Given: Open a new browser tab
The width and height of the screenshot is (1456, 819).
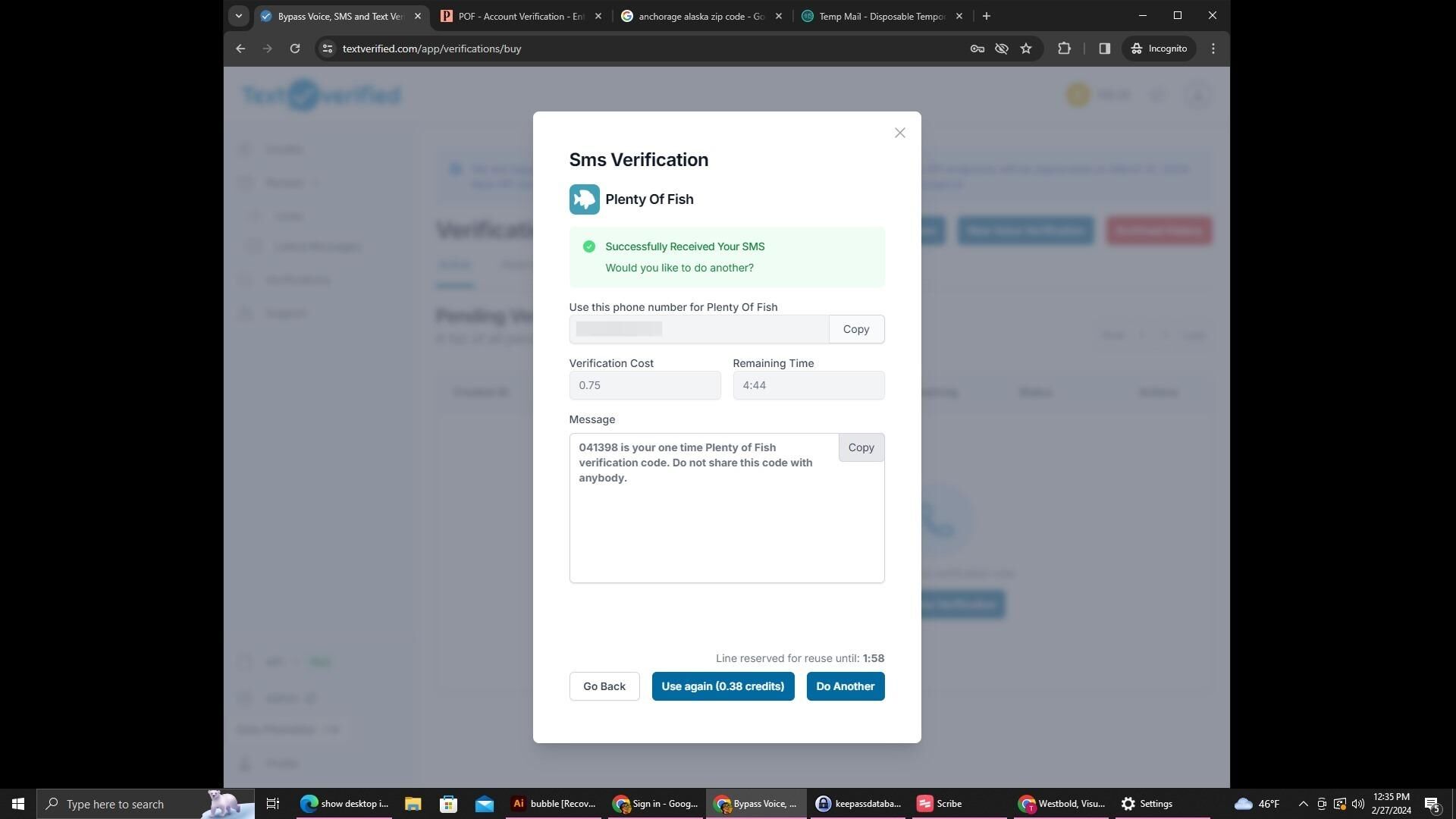Looking at the screenshot, I should point(986,16).
